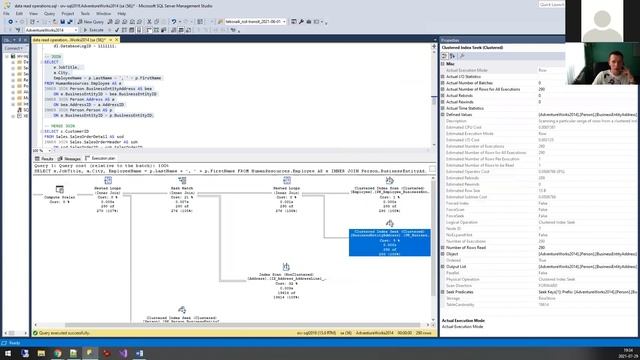The image size is (640, 360).
Task: Expand Actual Number of Batches property
Action: tap(443, 83)
